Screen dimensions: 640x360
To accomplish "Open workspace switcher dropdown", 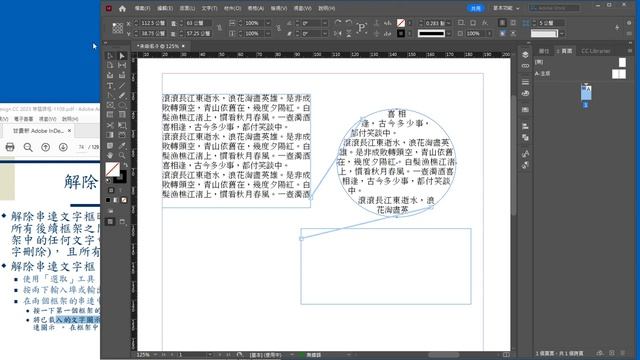I will [506, 8].
